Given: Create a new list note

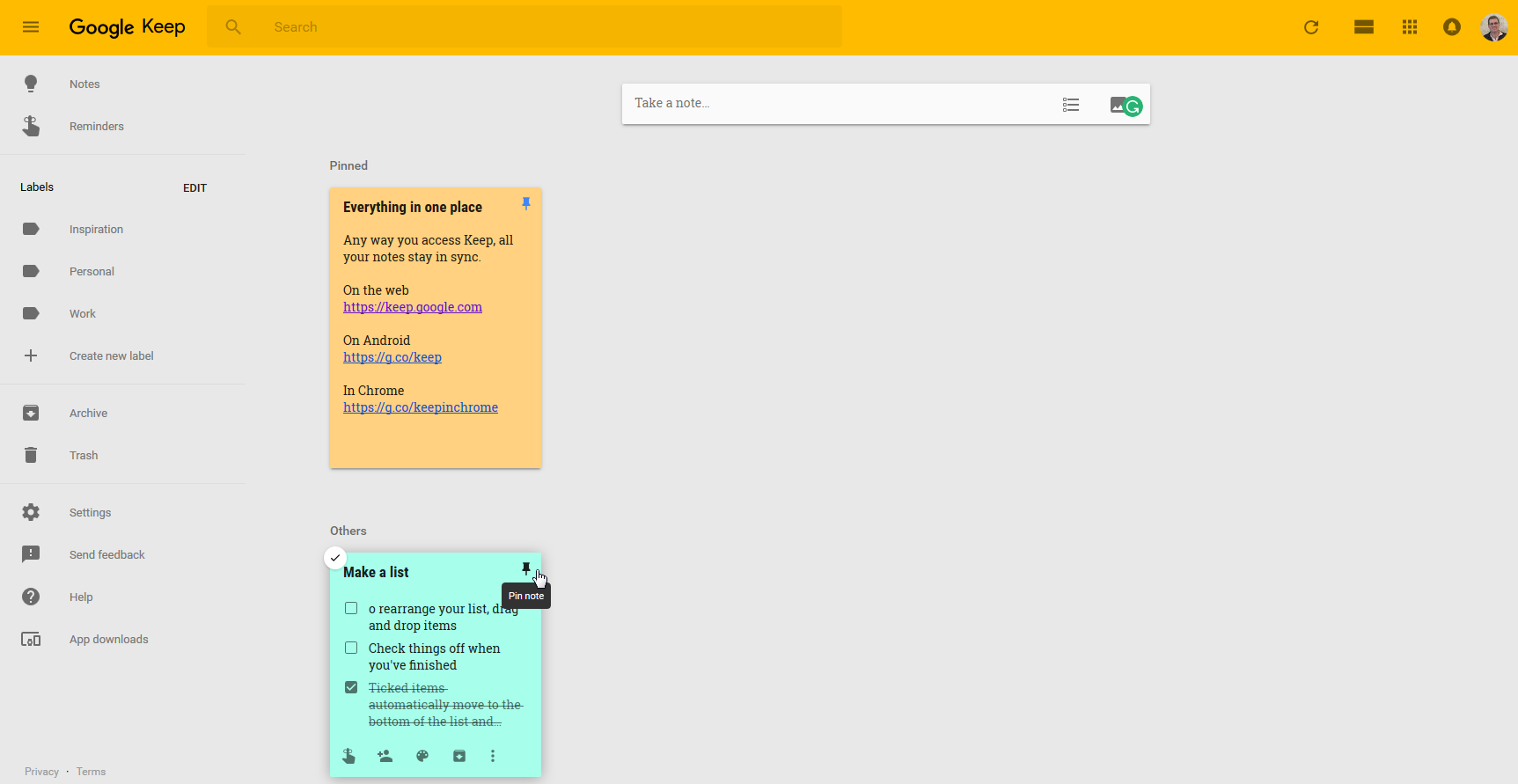Looking at the screenshot, I should [1071, 105].
